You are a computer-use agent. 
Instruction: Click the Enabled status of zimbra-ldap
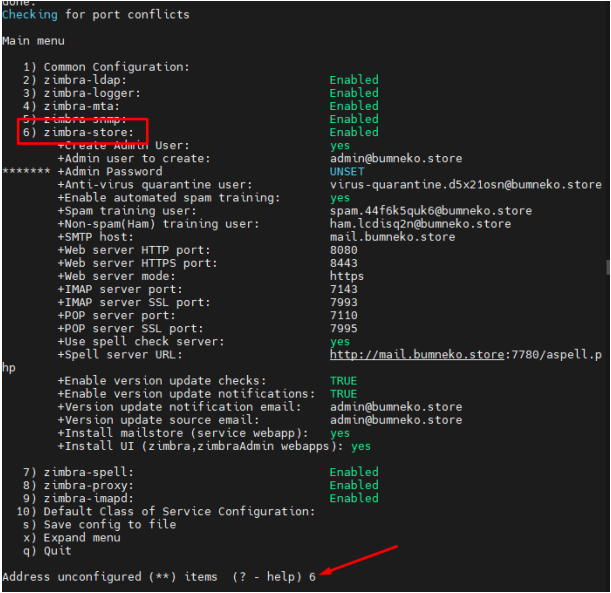354,80
